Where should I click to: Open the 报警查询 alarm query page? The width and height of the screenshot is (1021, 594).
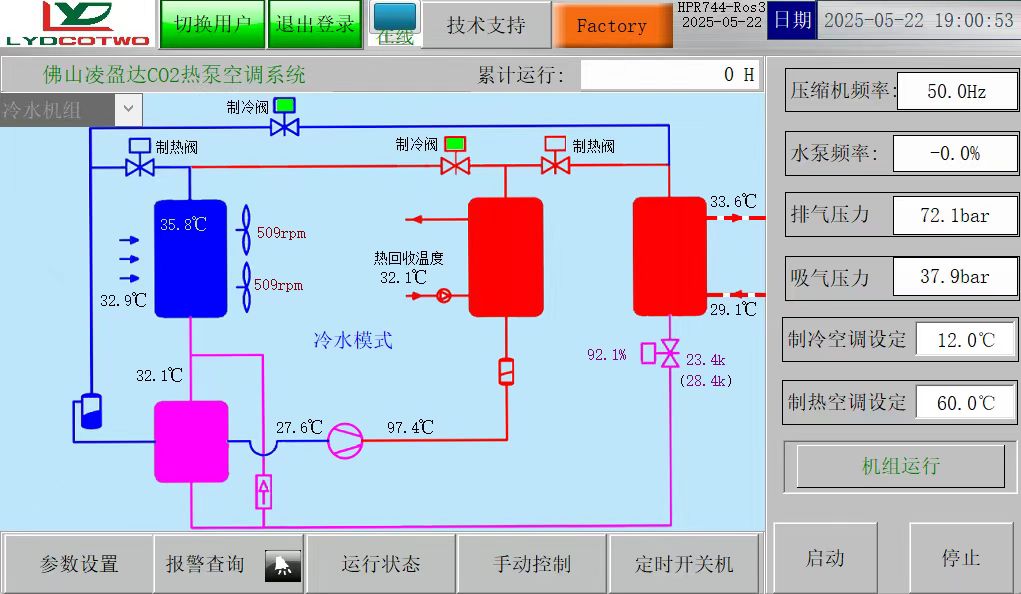click(229, 564)
